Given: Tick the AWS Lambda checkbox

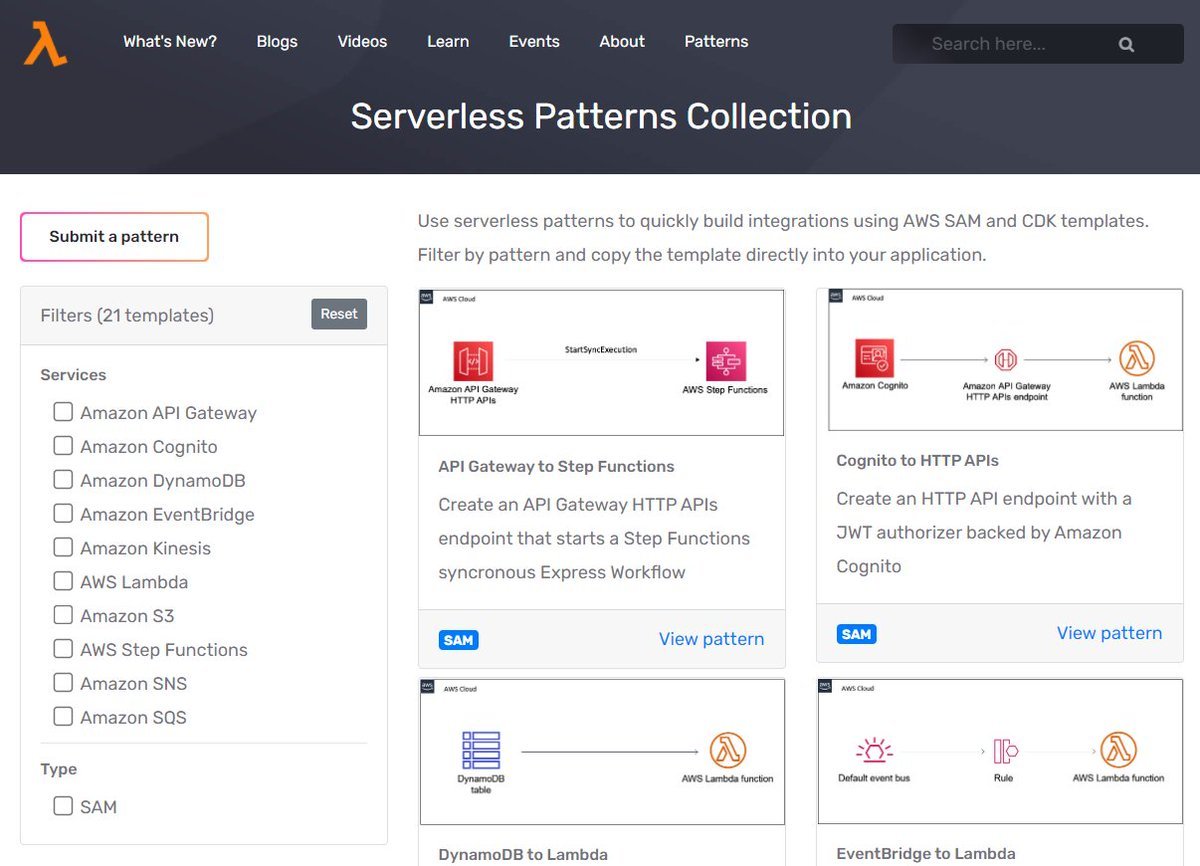Looking at the screenshot, I should (x=63, y=581).
